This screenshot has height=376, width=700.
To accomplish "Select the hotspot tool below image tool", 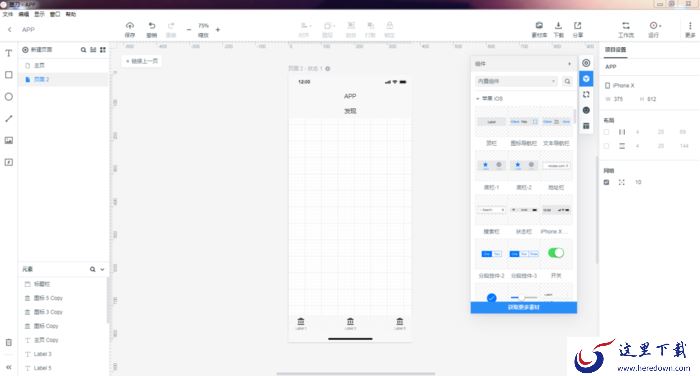I will tap(8, 162).
